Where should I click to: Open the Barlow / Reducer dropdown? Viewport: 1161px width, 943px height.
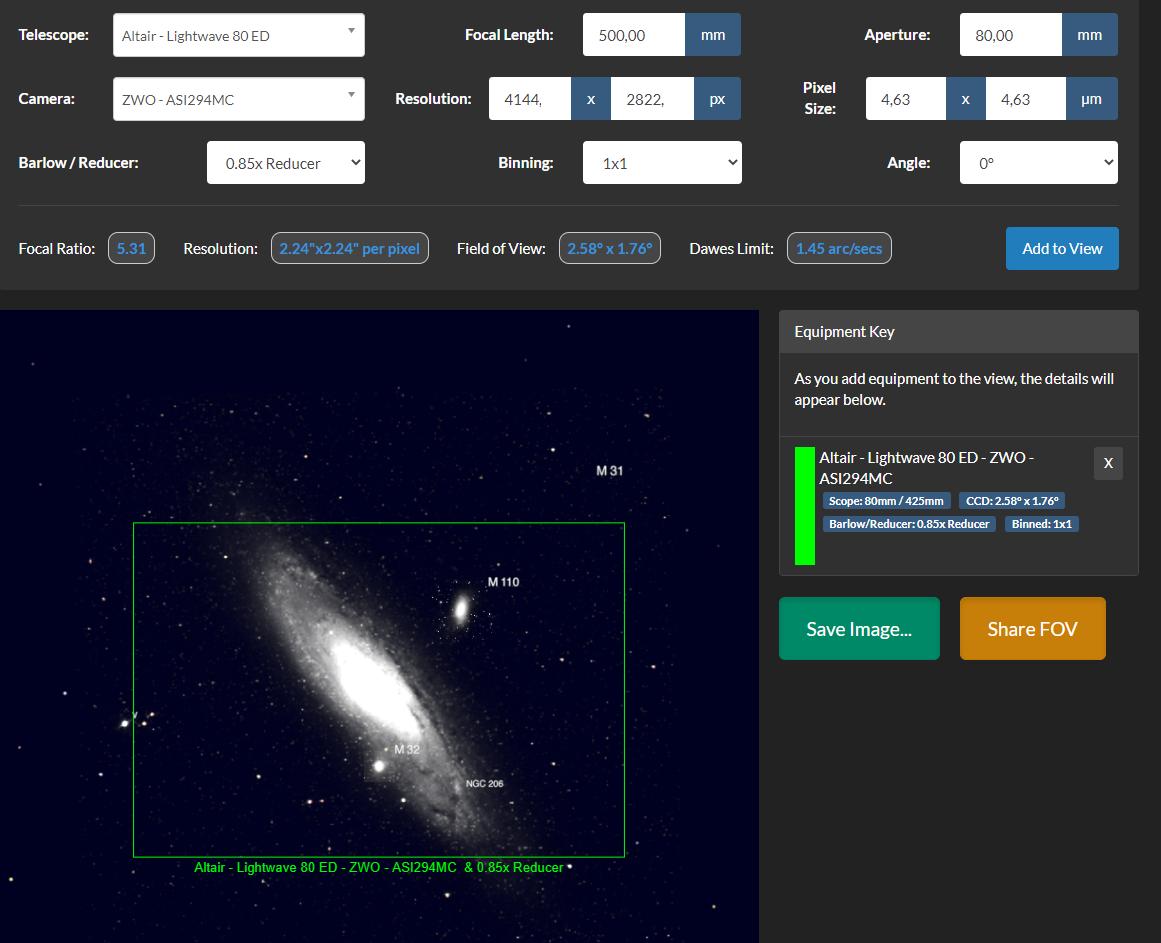click(x=286, y=163)
